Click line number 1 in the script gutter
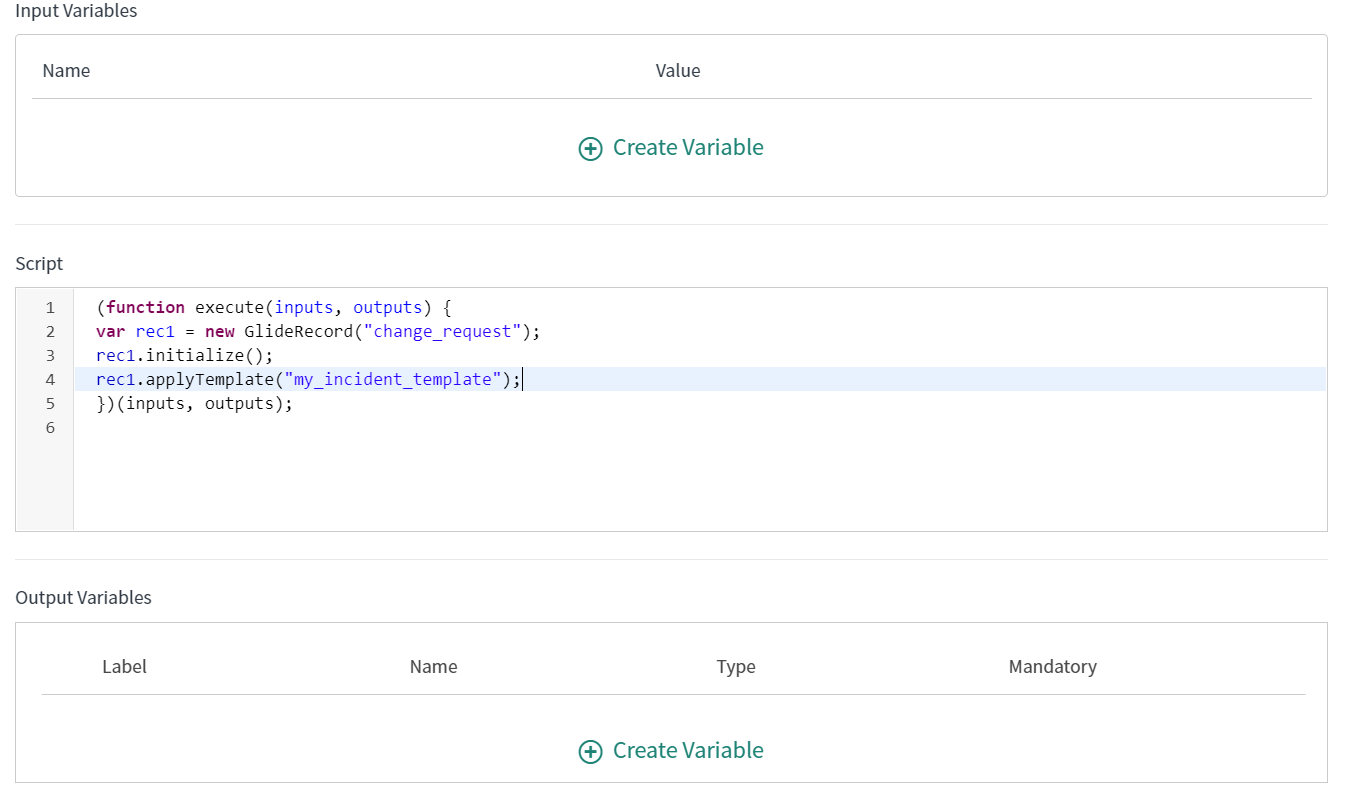Image resolution: width=1350 pixels, height=806 pixels. [50, 307]
